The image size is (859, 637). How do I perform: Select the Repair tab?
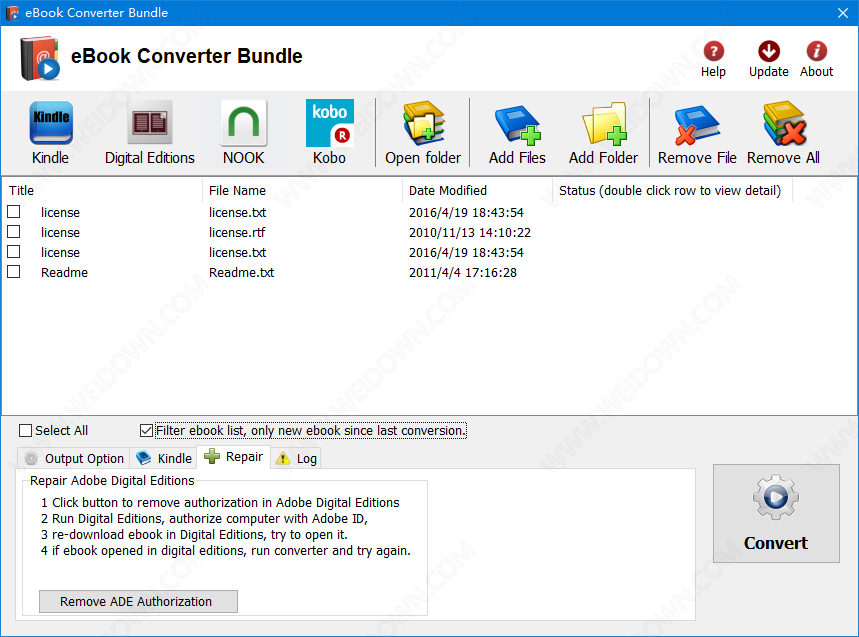click(x=234, y=457)
